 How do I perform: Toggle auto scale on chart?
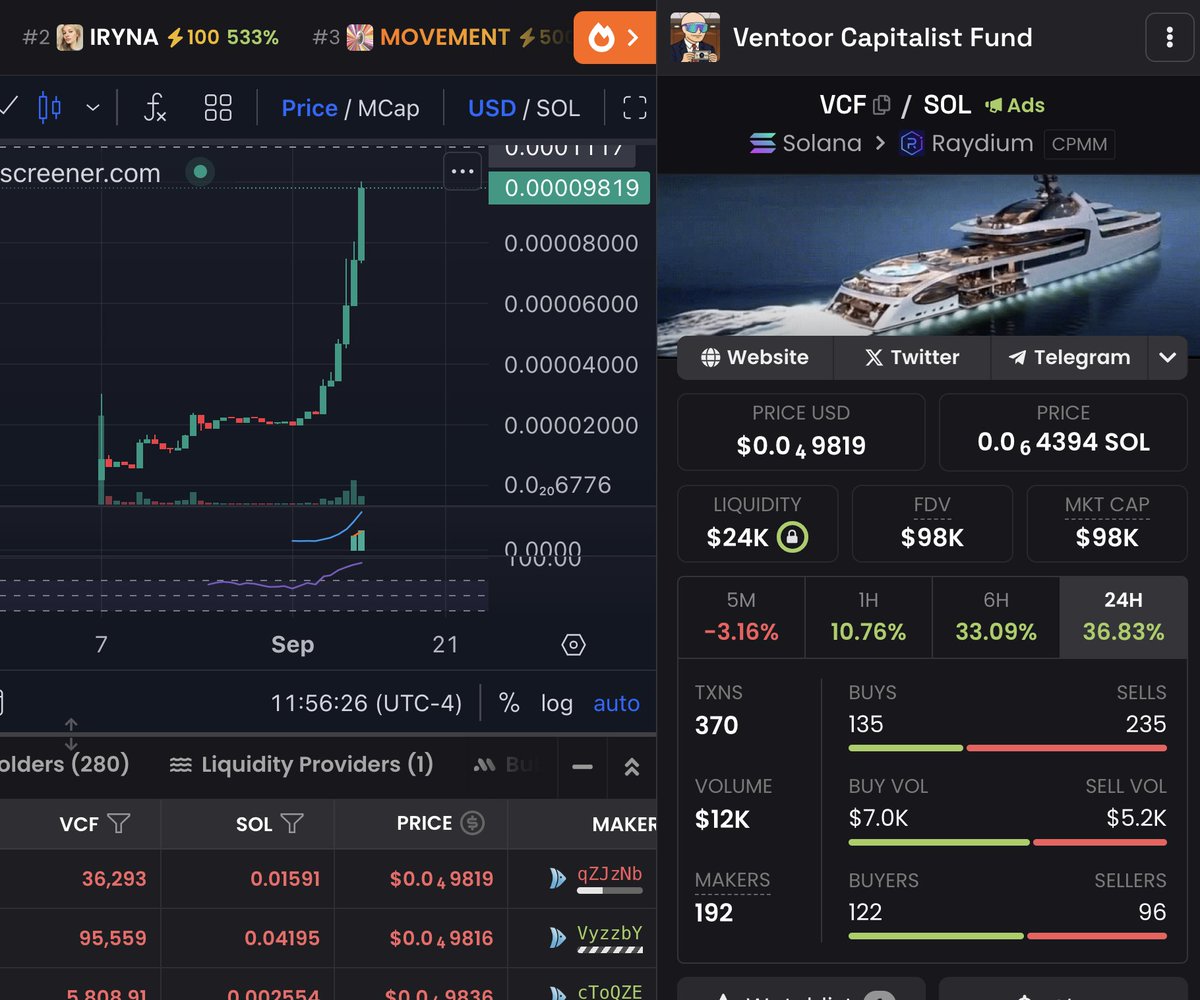616,703
